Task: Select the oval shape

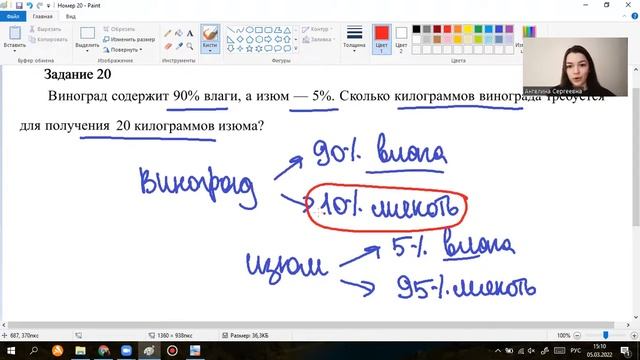Action: point(249,30)
